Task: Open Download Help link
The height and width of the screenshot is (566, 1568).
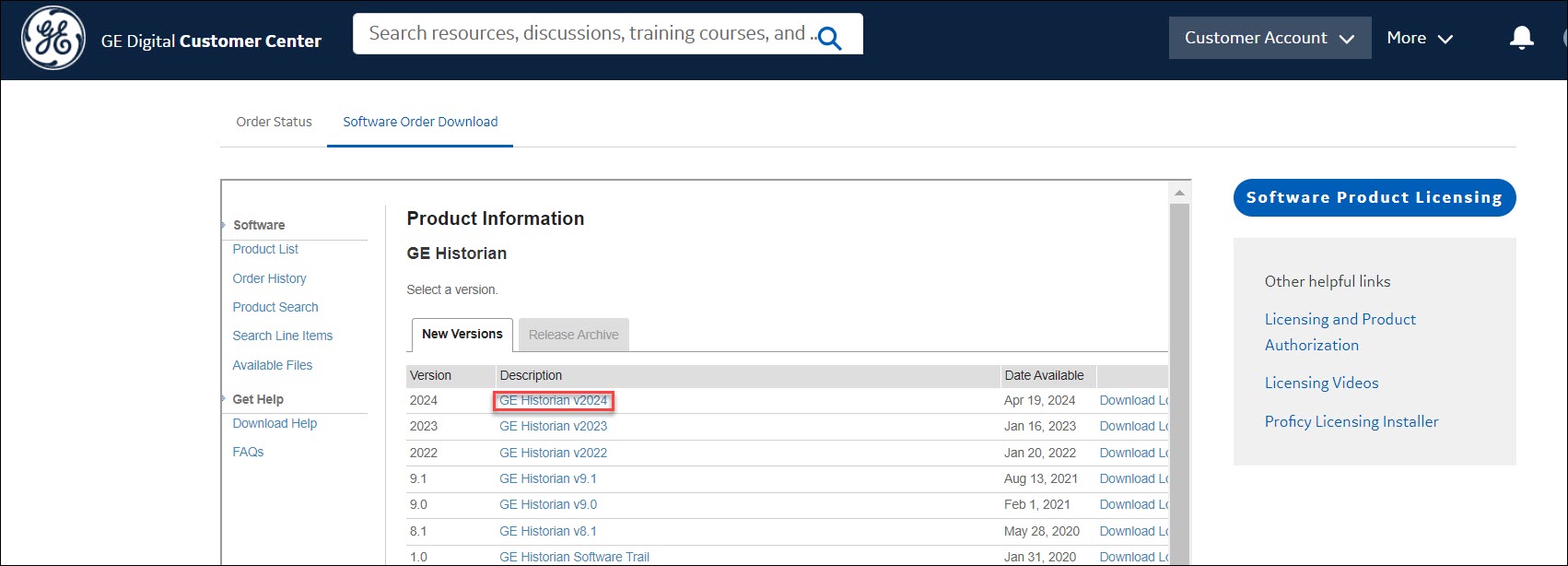Action: (275, 423)
